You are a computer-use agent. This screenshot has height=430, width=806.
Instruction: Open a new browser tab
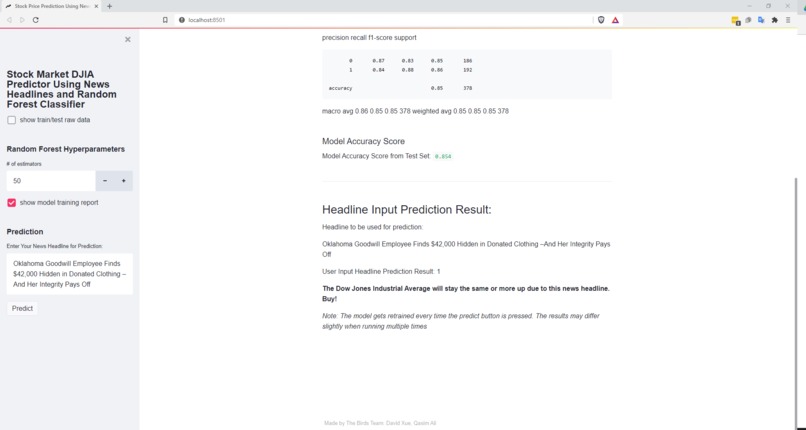109,6
